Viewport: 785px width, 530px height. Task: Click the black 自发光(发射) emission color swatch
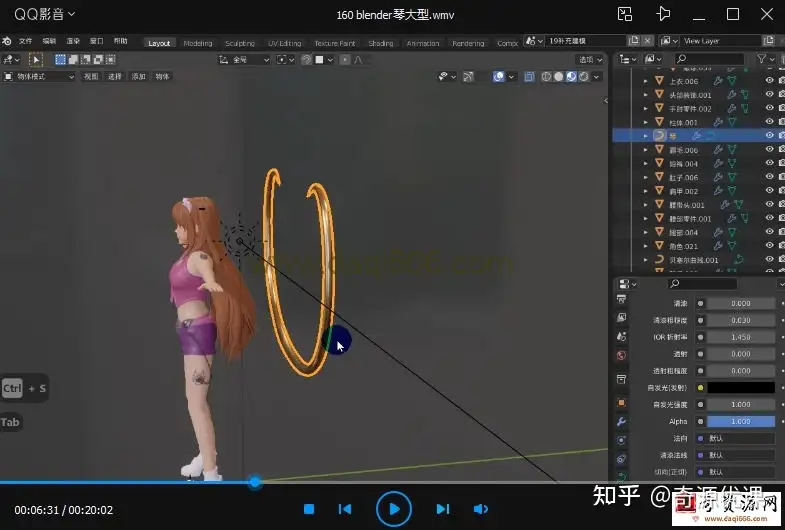click(741, 387)
